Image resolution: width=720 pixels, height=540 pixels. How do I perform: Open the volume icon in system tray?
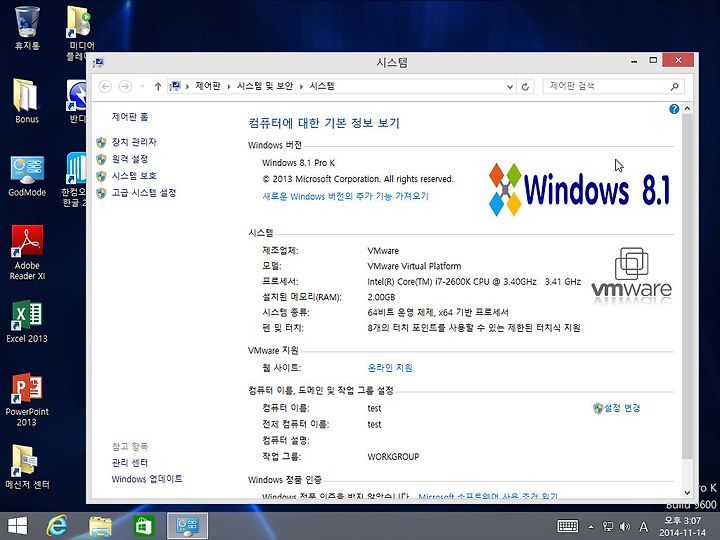624,527
